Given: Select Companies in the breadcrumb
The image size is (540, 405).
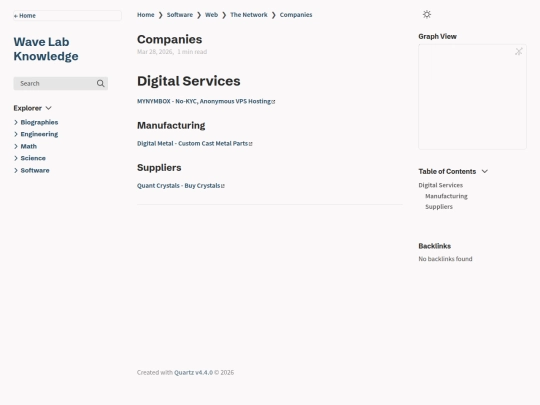Looking at the screenshot, I should tap(296, 15).
